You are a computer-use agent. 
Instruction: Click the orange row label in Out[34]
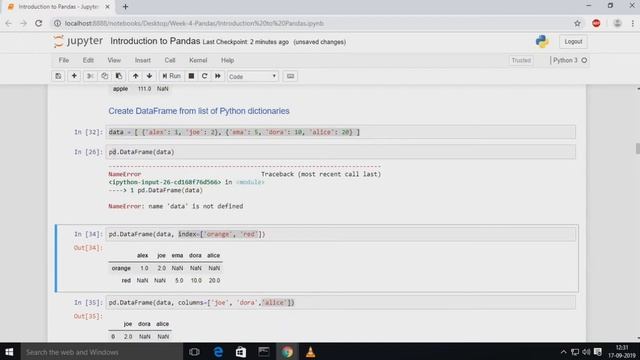[121, 268]
